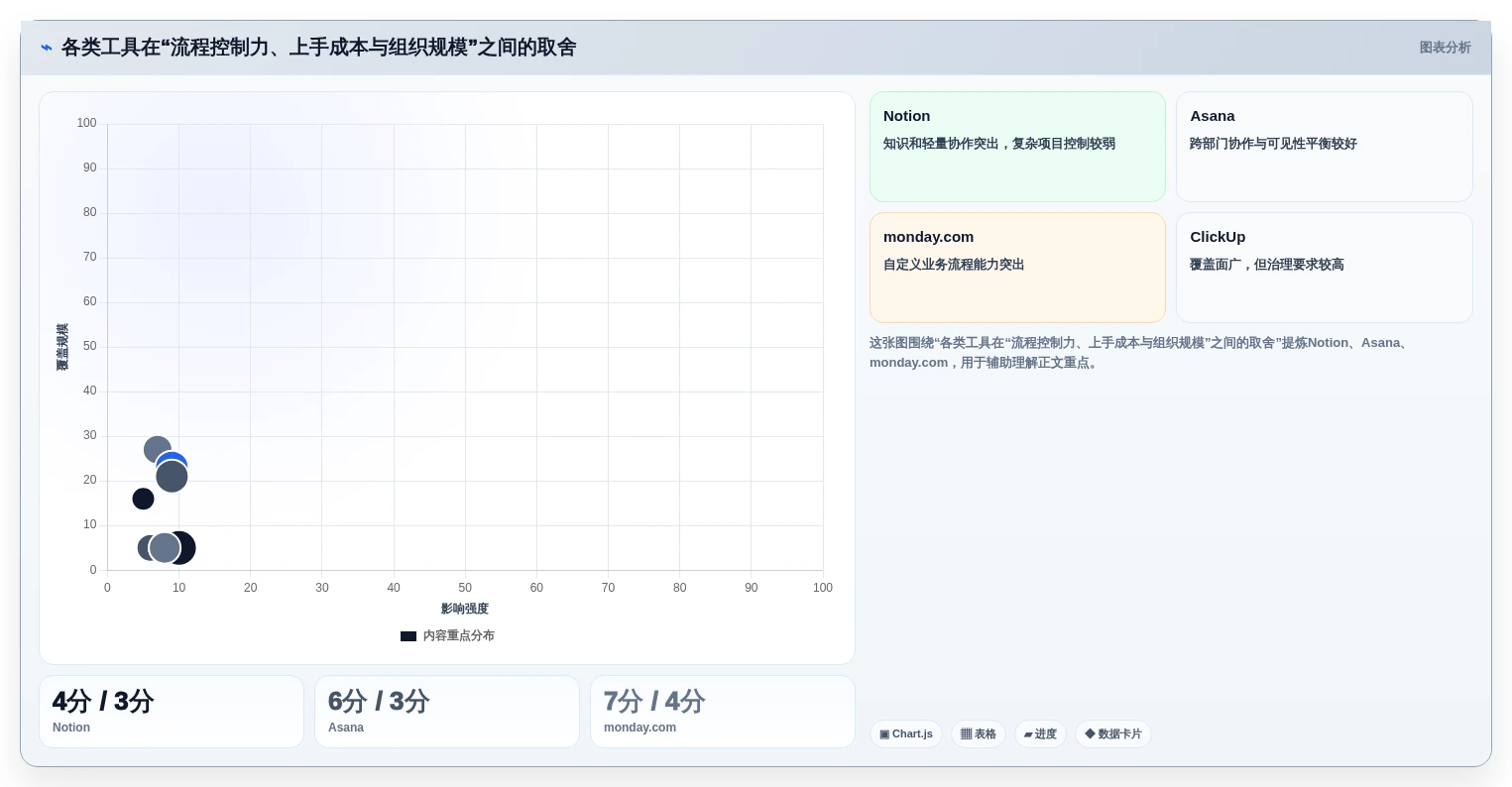Screen dimensions: 1512x787
Task: Click the text 跨部门协作与可见性平衡较好
Action: pyautogui.click(x=1273, y=144)
